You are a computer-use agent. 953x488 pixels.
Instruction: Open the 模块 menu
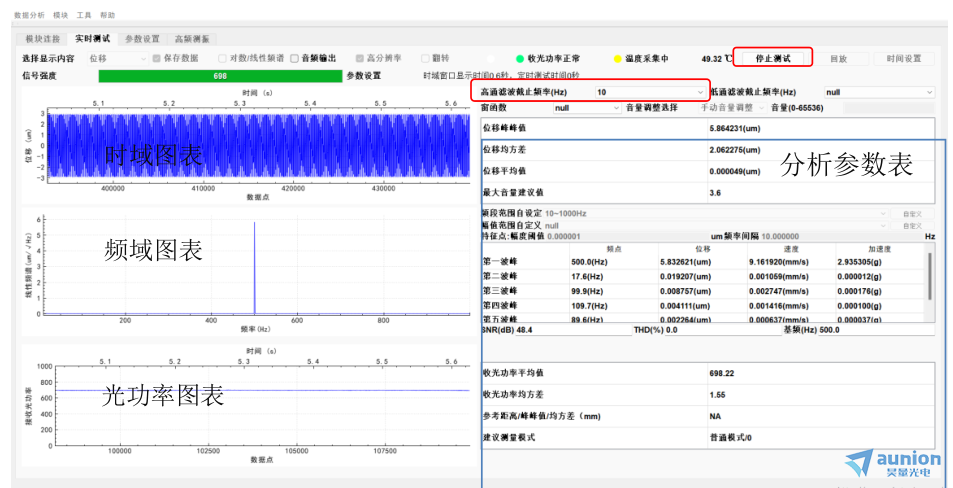point(61,15)
